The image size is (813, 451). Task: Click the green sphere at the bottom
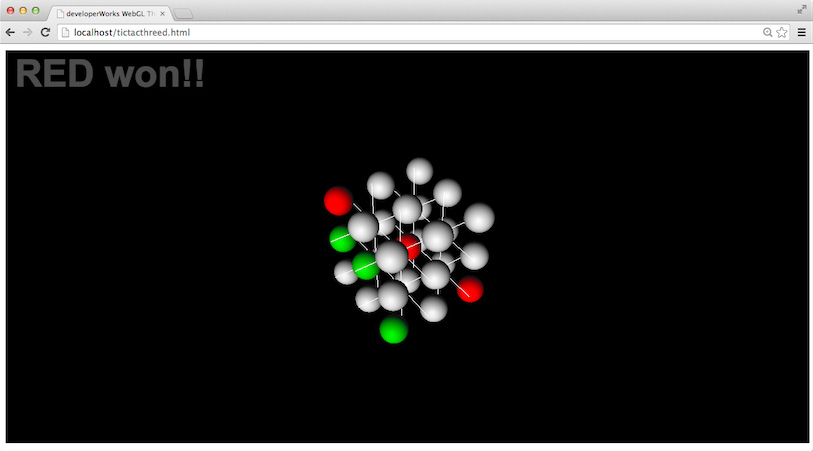394,330
